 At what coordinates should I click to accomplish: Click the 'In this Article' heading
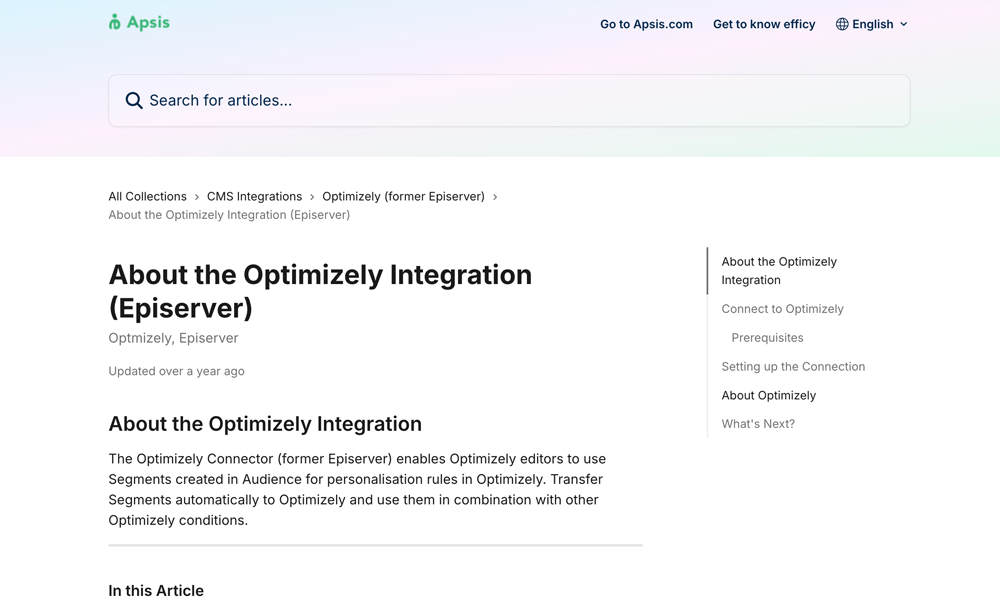click(156, 590)
